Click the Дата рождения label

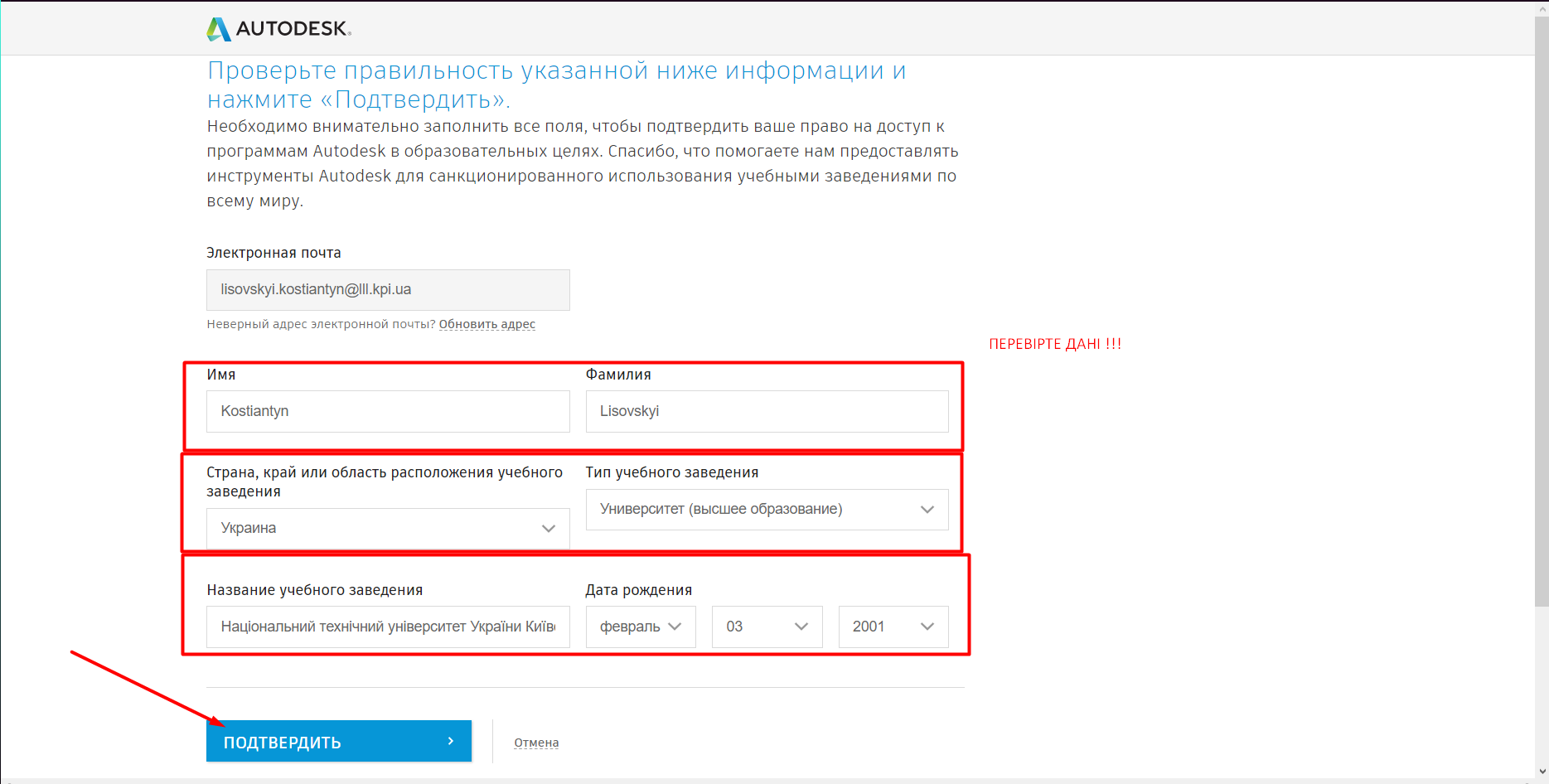click(639, 590)
